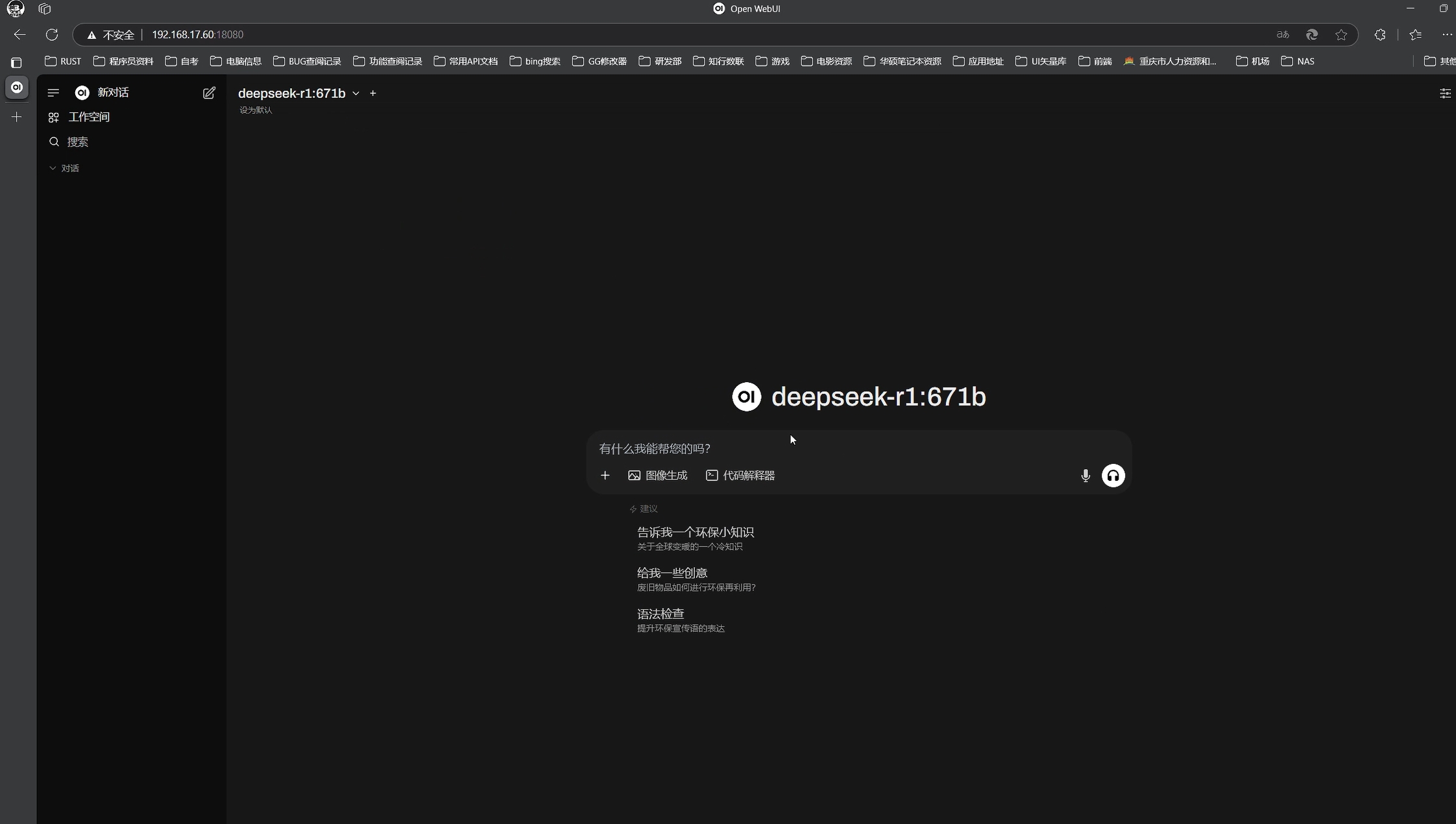Click the 设为默认 set as default link
This screenshot has height=824, width=1456.
pyautogui.click(x=256, y=110)
